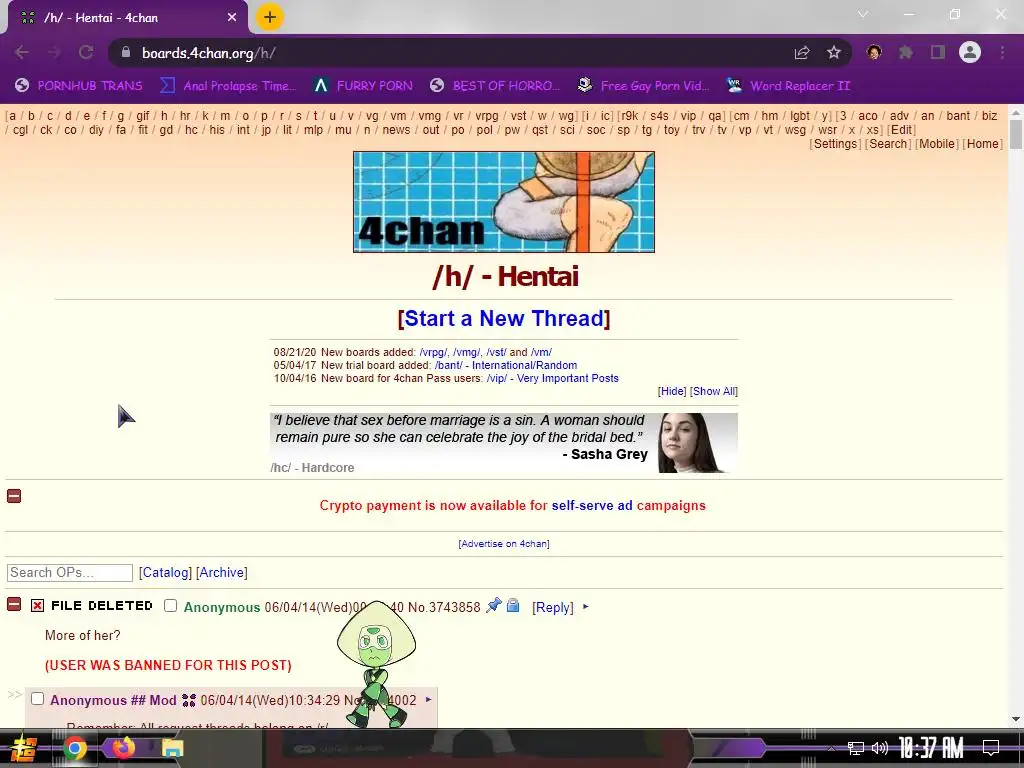This screenshot has height=768, width=1024.
Task: Hide the thread using its minus icon
Action: coord(14,604)
